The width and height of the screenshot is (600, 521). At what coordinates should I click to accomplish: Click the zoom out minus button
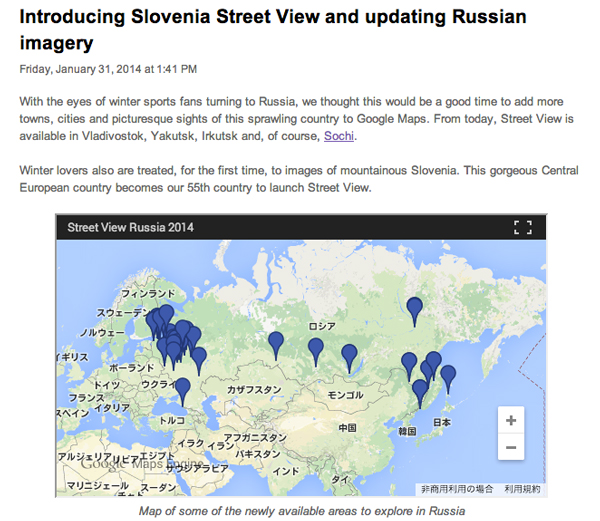coord(511,447)
